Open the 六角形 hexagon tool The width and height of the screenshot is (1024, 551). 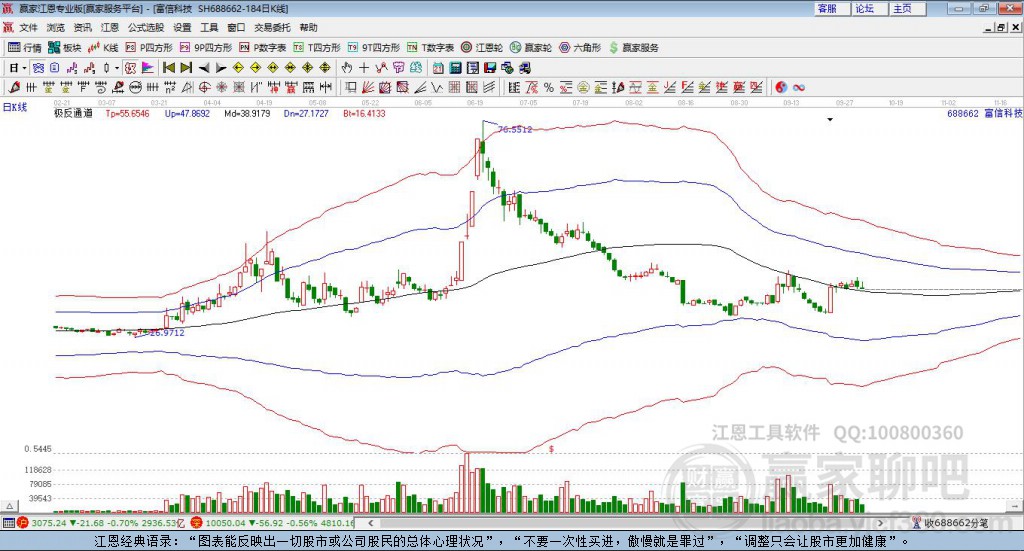pyautogui.click(x=580, y=48)
